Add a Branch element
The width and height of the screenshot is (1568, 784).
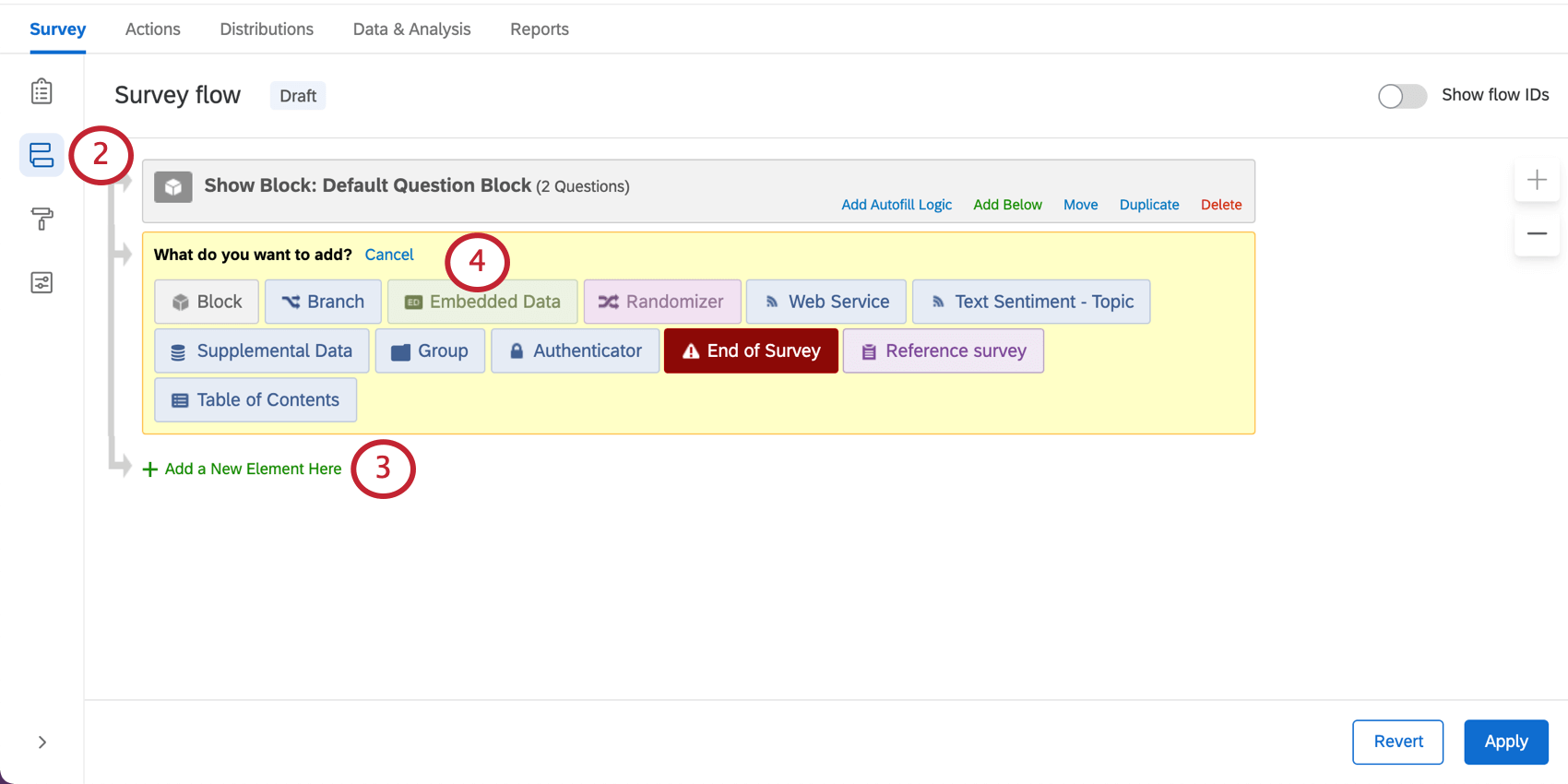(323, 302)
